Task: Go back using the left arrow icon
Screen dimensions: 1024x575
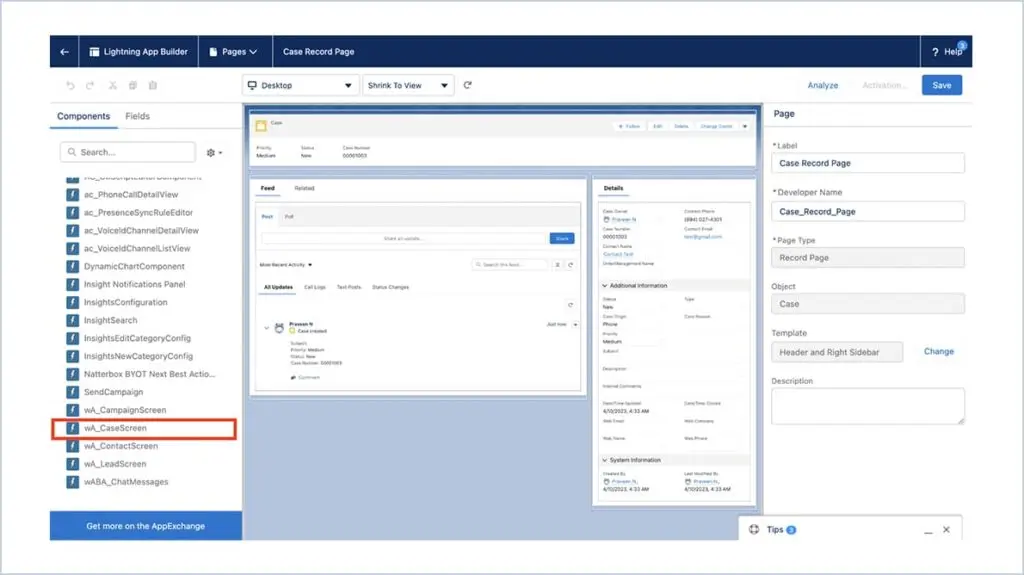Action: 64,52
